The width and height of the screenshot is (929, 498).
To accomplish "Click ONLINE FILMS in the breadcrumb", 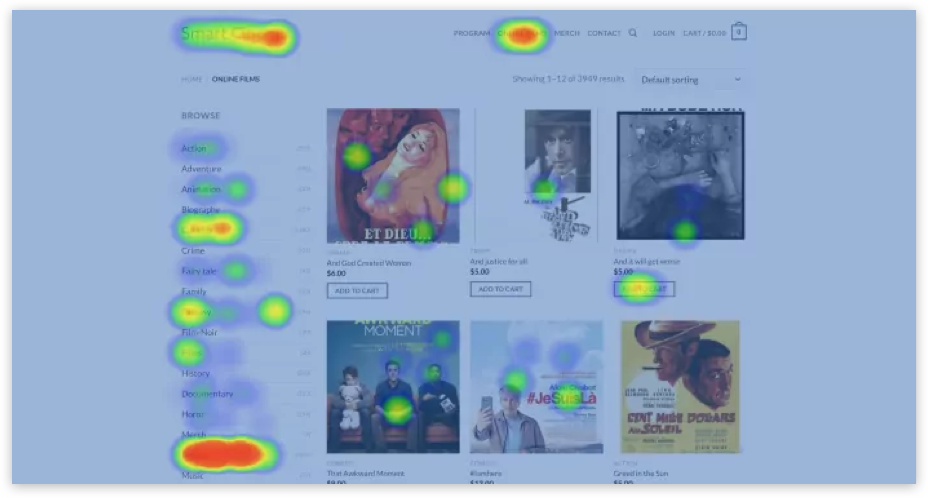I will (x=236, y=79).
